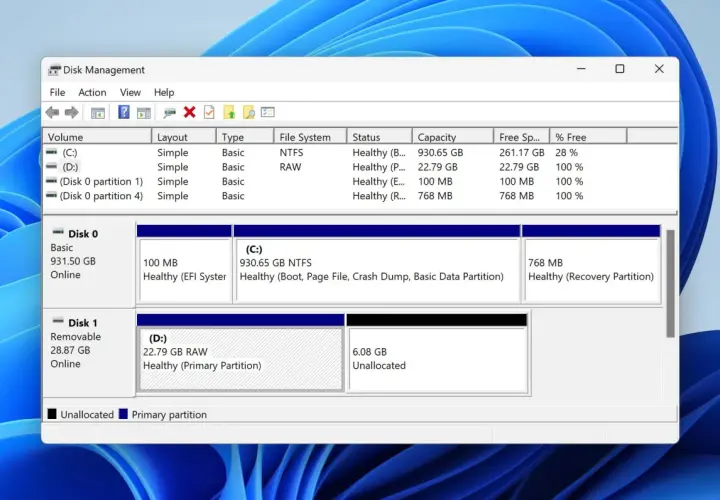720x500 pixels.
Task: Click the Disk 1 Removable label panel
Action: 89,353
